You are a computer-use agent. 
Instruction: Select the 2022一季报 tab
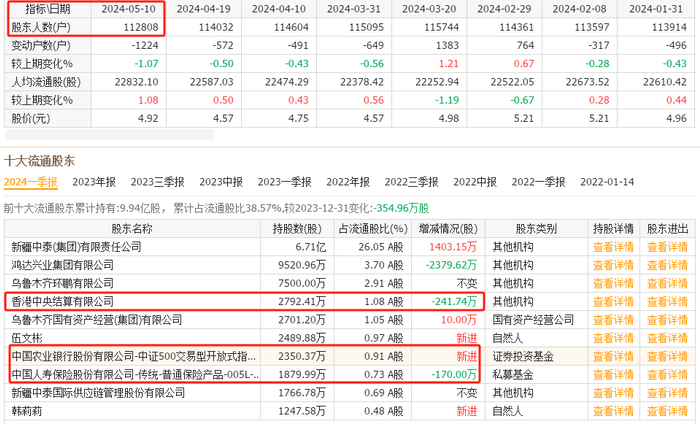click(538, 182)
